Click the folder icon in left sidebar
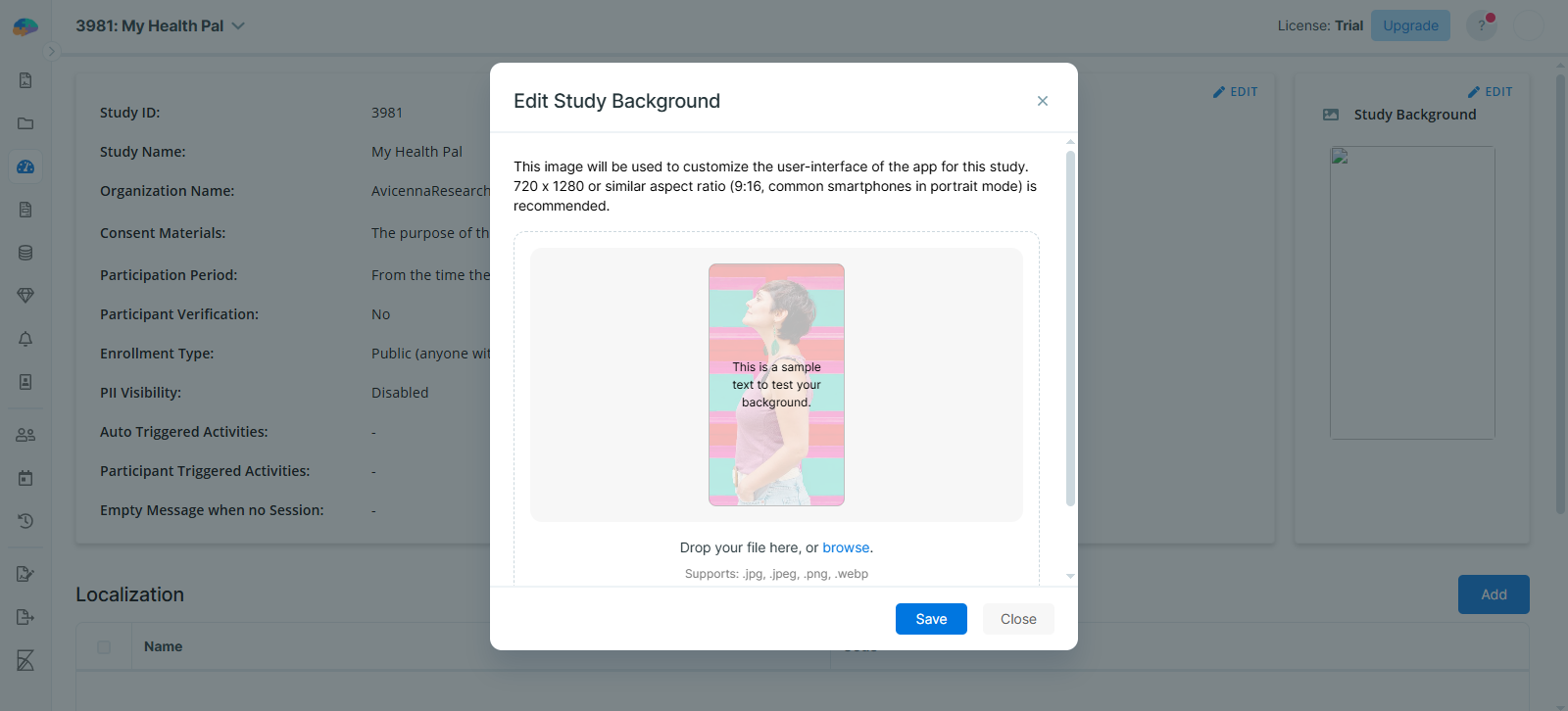The image size is (1568, 711). [25, 123]
